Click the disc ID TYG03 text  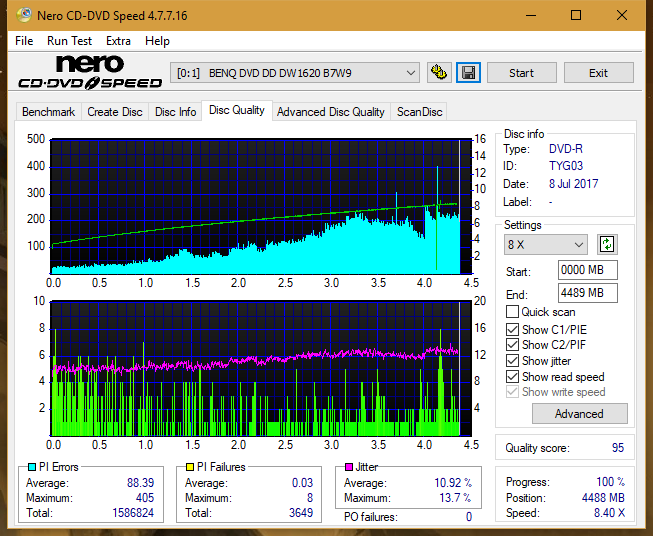(566, 166)
